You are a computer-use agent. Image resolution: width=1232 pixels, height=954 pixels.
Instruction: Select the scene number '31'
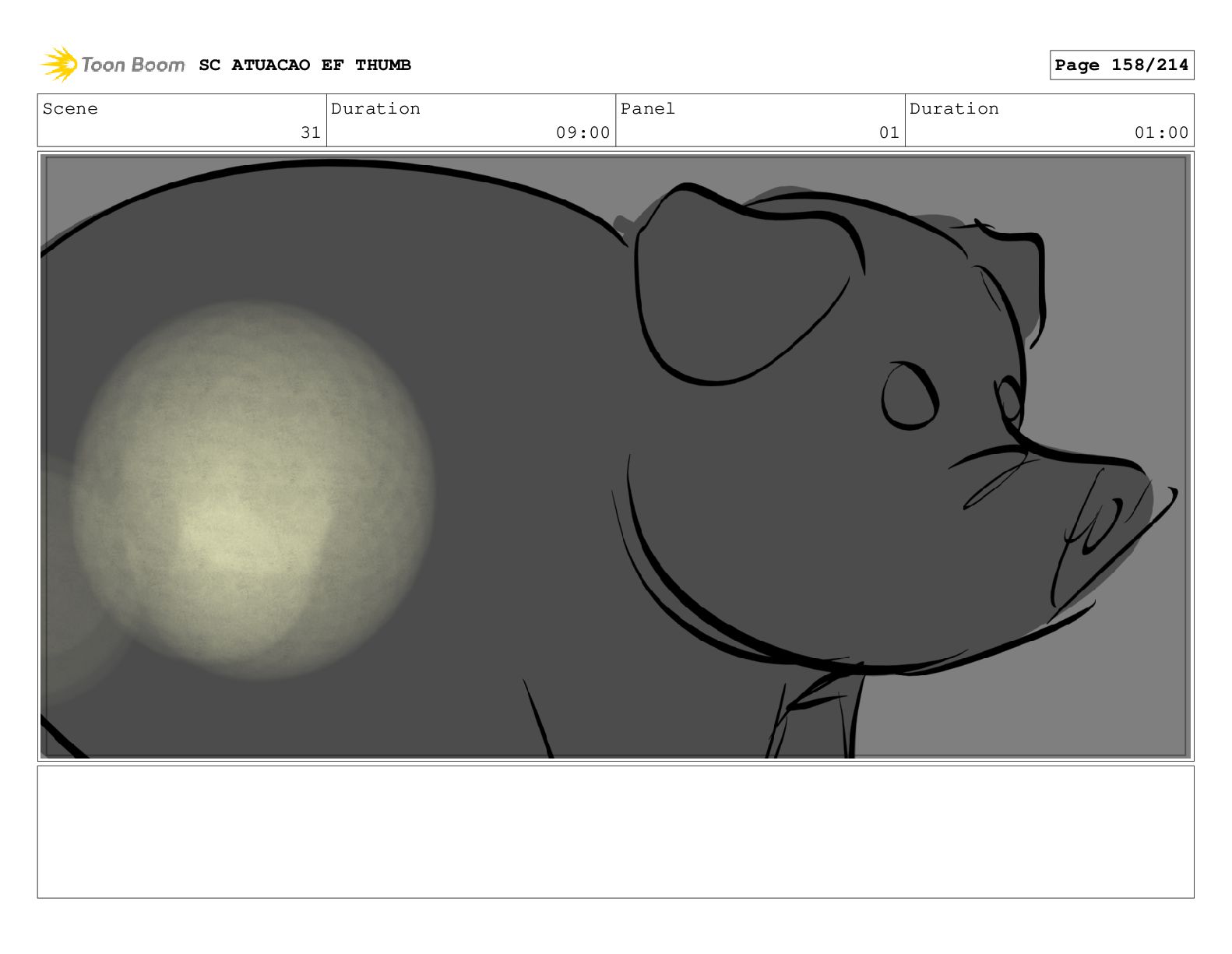click(311, 133)
